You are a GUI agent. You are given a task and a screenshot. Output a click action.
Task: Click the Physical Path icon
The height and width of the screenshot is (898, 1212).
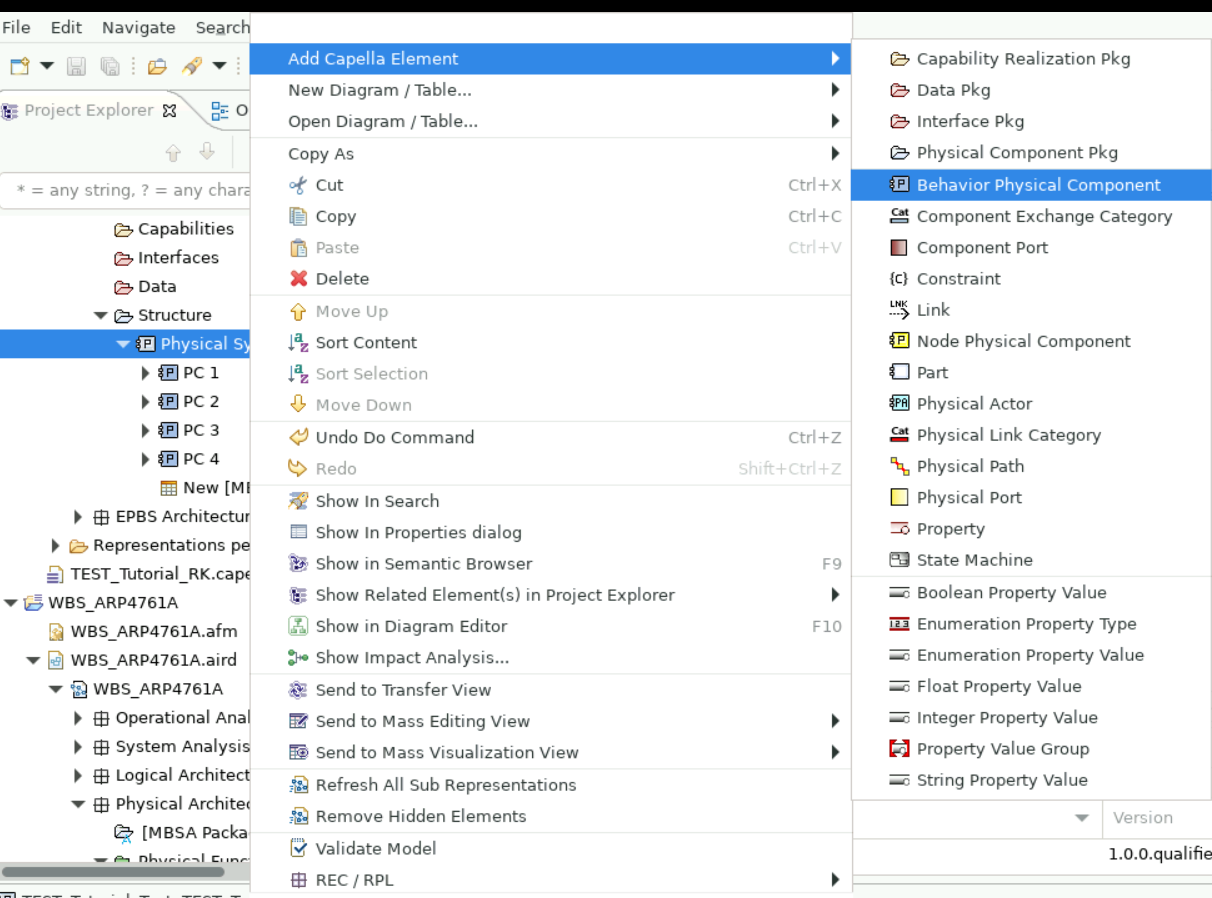[x=899, y=466]
